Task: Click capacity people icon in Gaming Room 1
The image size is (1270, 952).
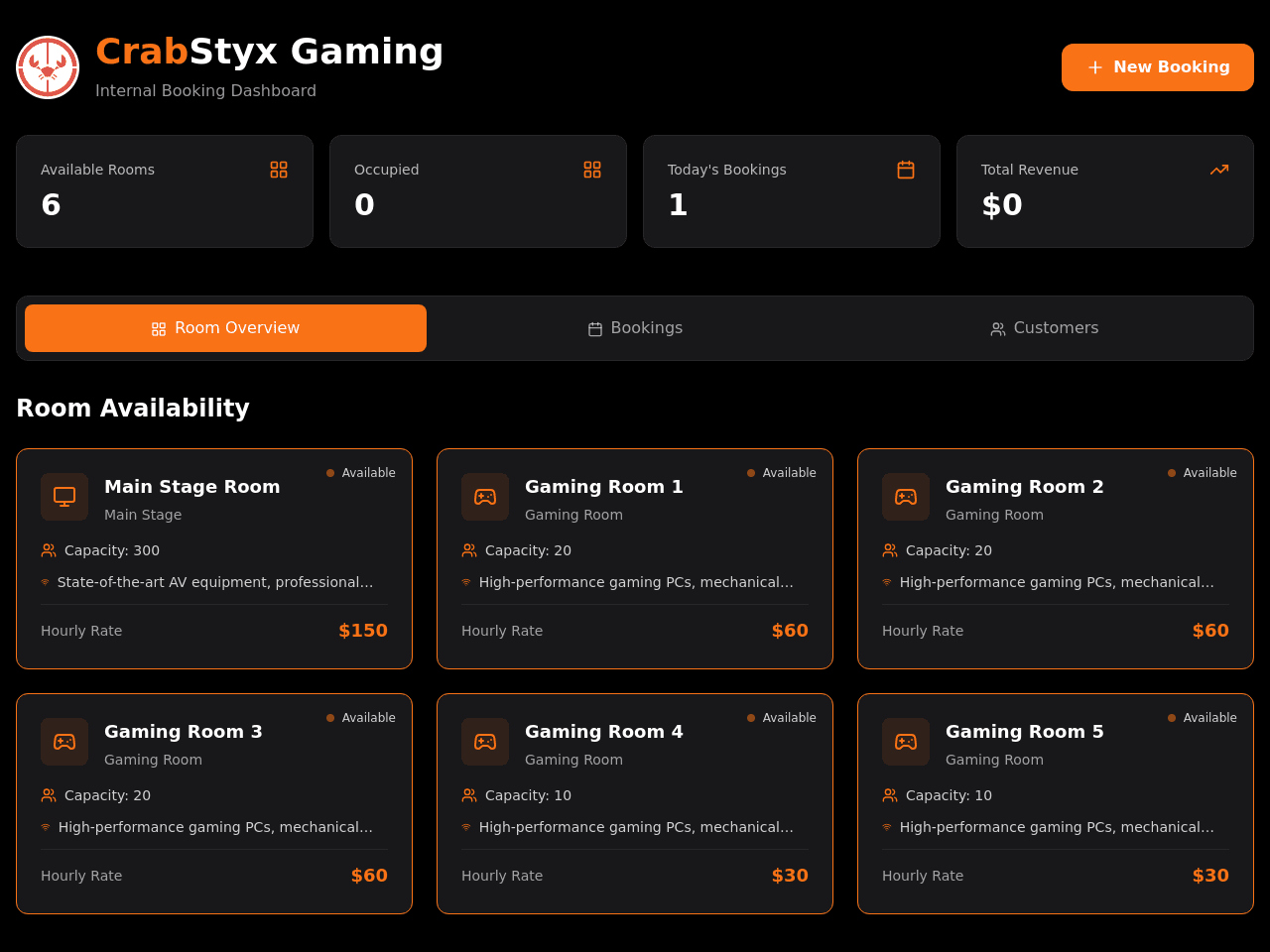Action: tap(469, 550)
